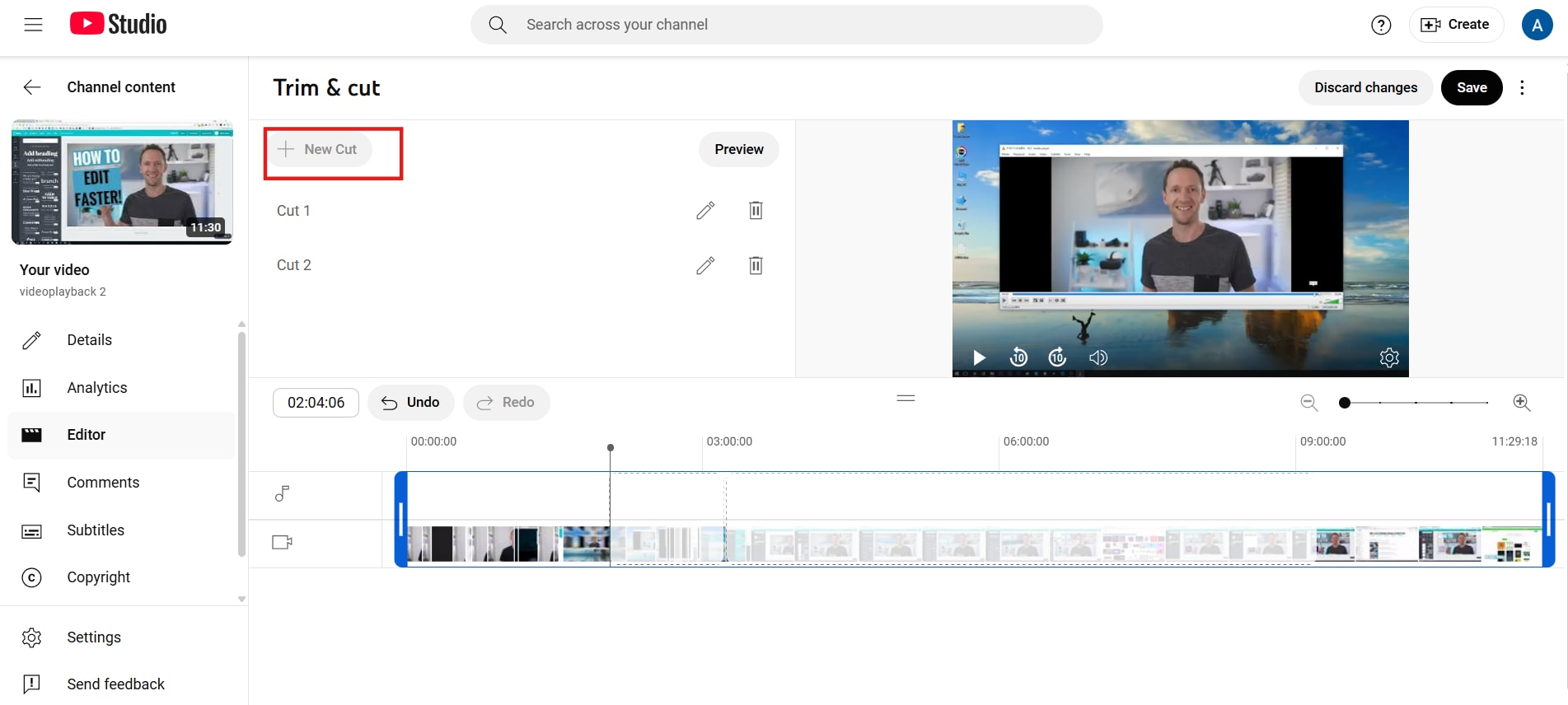This screenshot has width=1568, height=705.
Task: Click the Editor clapperboard icon
Action: tap(31, 435)
